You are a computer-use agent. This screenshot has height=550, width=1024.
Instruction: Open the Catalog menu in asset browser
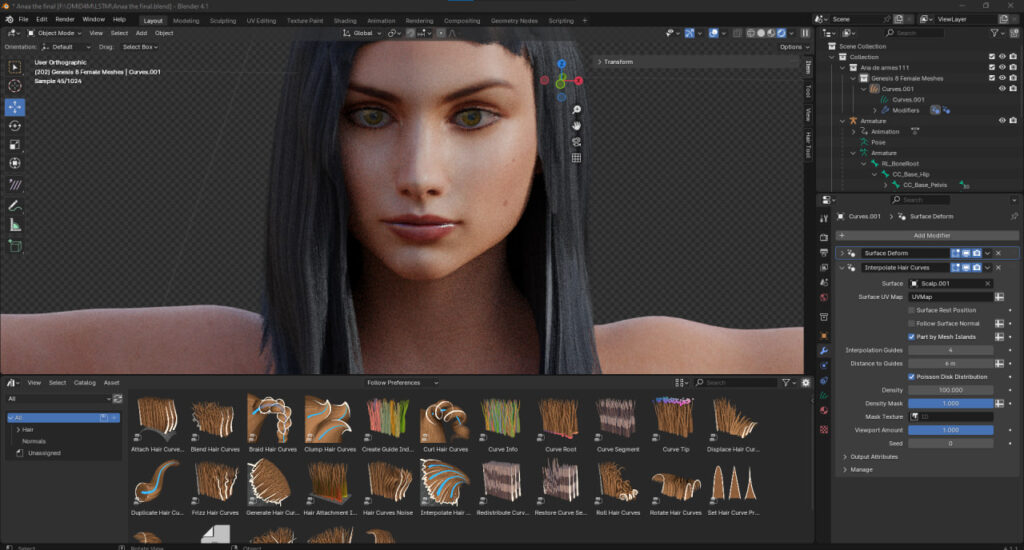[x=84, y=383]
